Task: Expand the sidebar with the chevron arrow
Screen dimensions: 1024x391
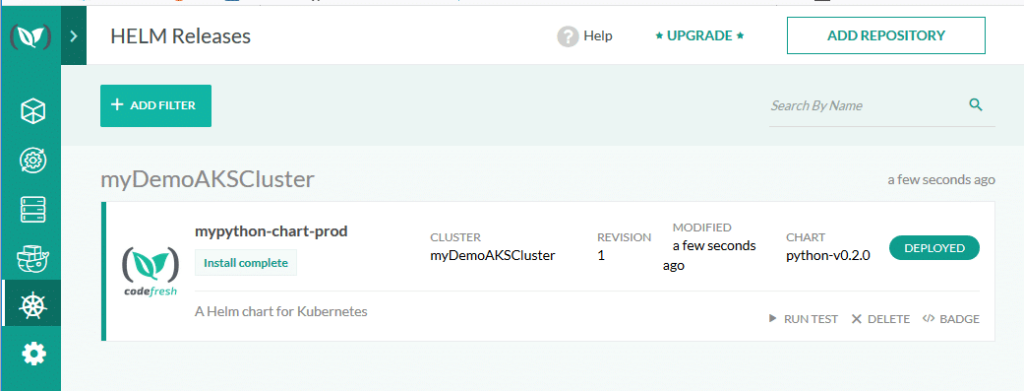Action: click(74, 36)
